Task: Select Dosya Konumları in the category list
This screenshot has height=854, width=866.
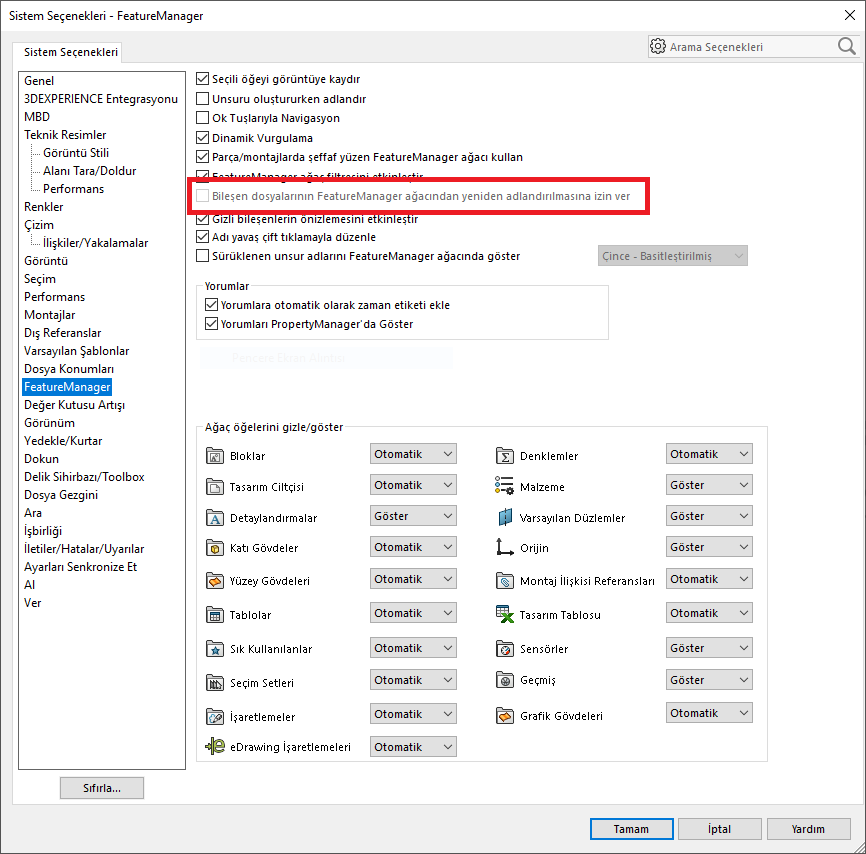Action: coord(67,369)
